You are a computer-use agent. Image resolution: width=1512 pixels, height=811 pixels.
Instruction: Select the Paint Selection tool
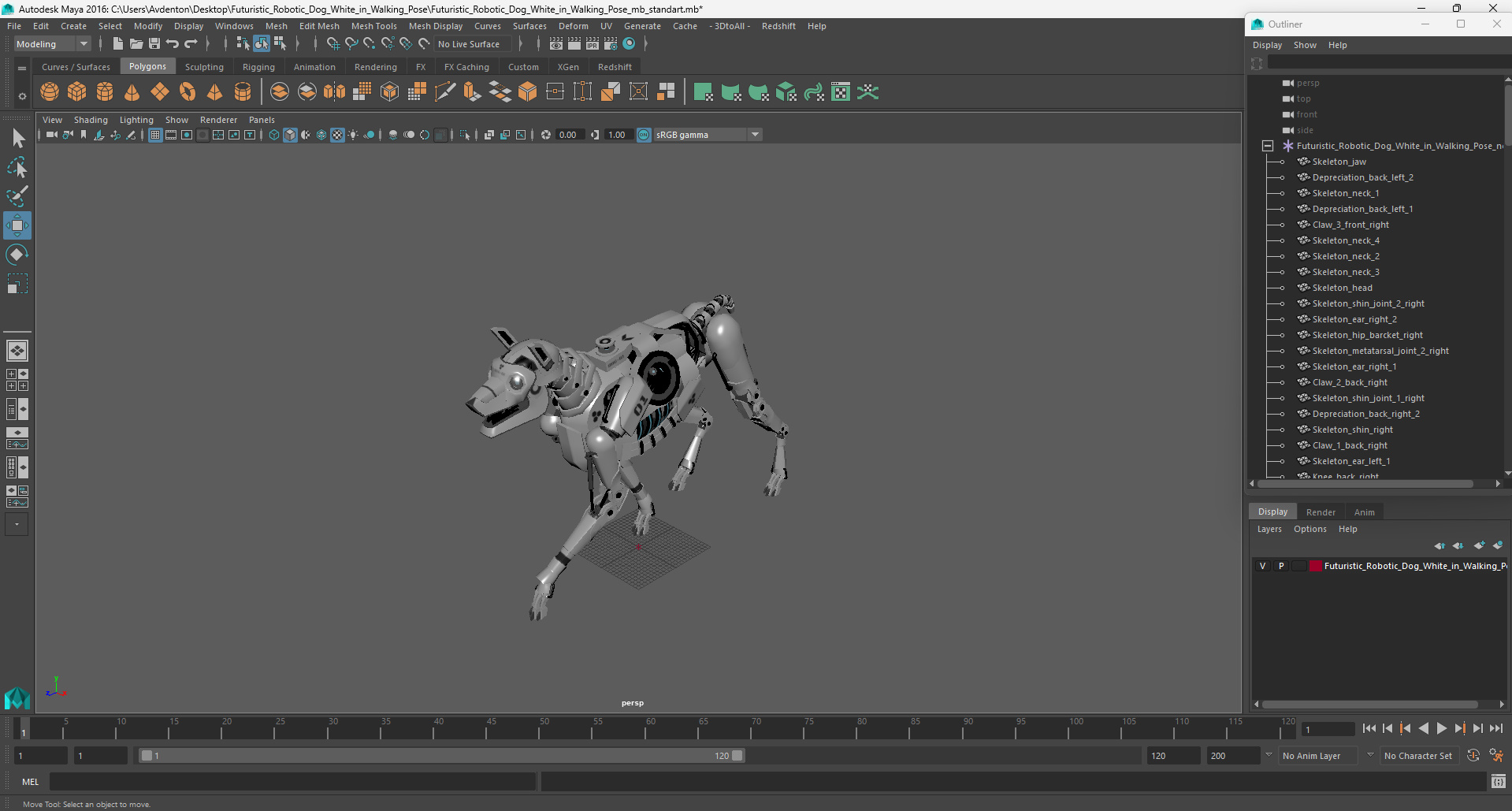pos(17,196)
